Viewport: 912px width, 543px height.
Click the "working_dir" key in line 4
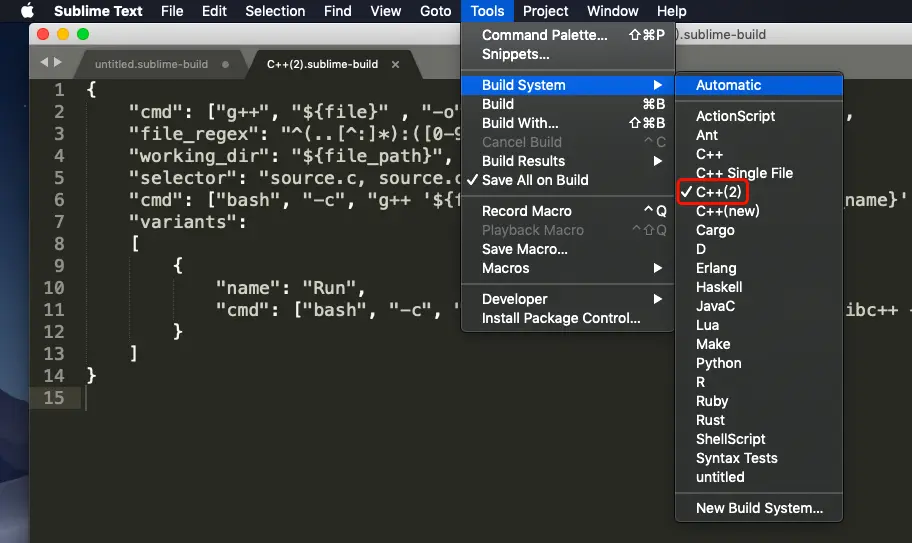[193, 156]
